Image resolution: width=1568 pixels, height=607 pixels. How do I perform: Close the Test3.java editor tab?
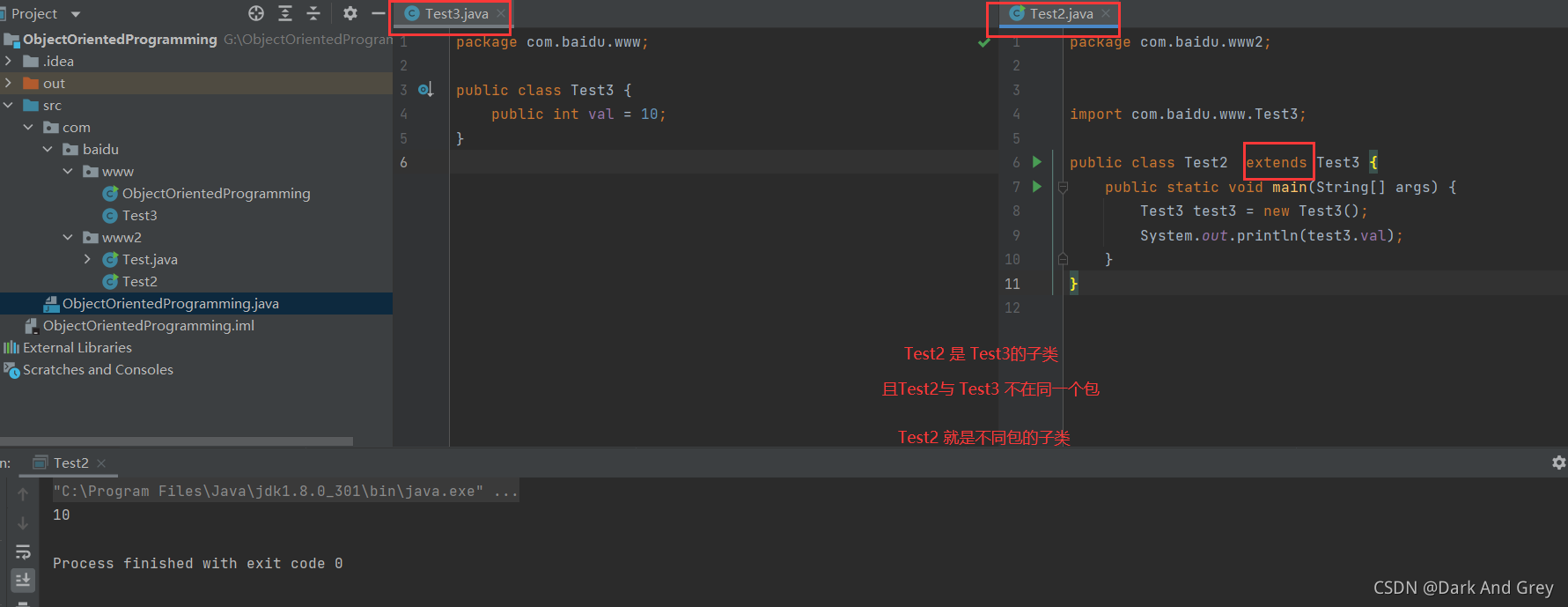[501, 13]
